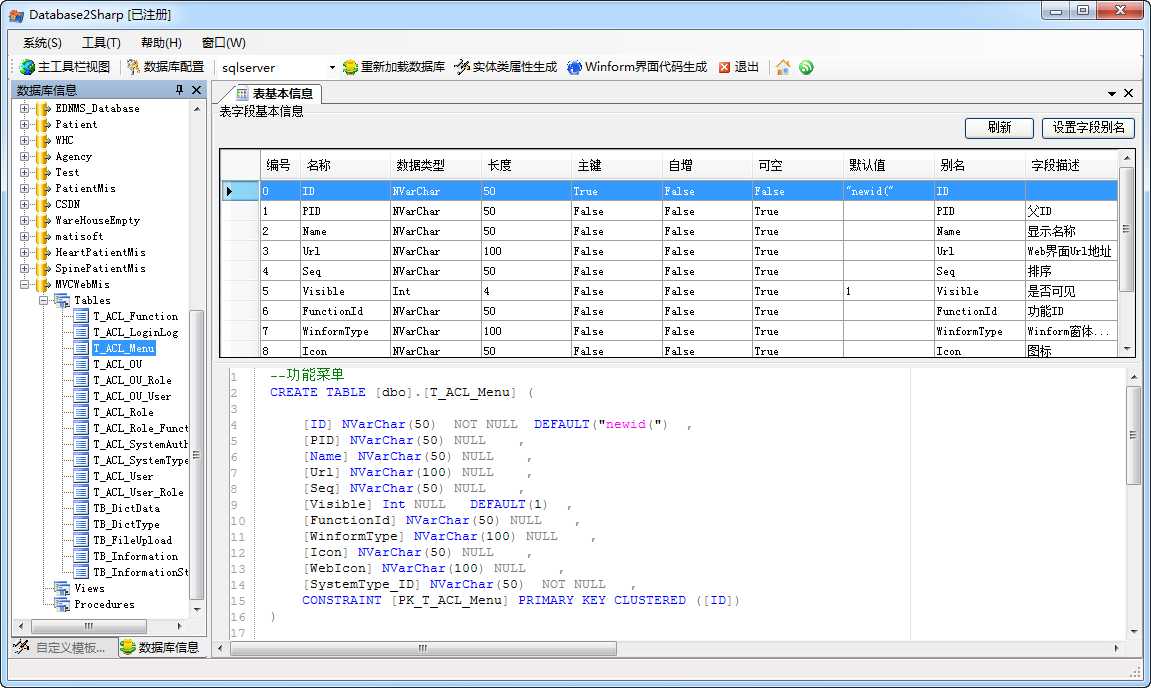Viewport: 1151px width, 688px height.
Task: Click database tree vertical scrollbar thumb
Action: (196, 455)
